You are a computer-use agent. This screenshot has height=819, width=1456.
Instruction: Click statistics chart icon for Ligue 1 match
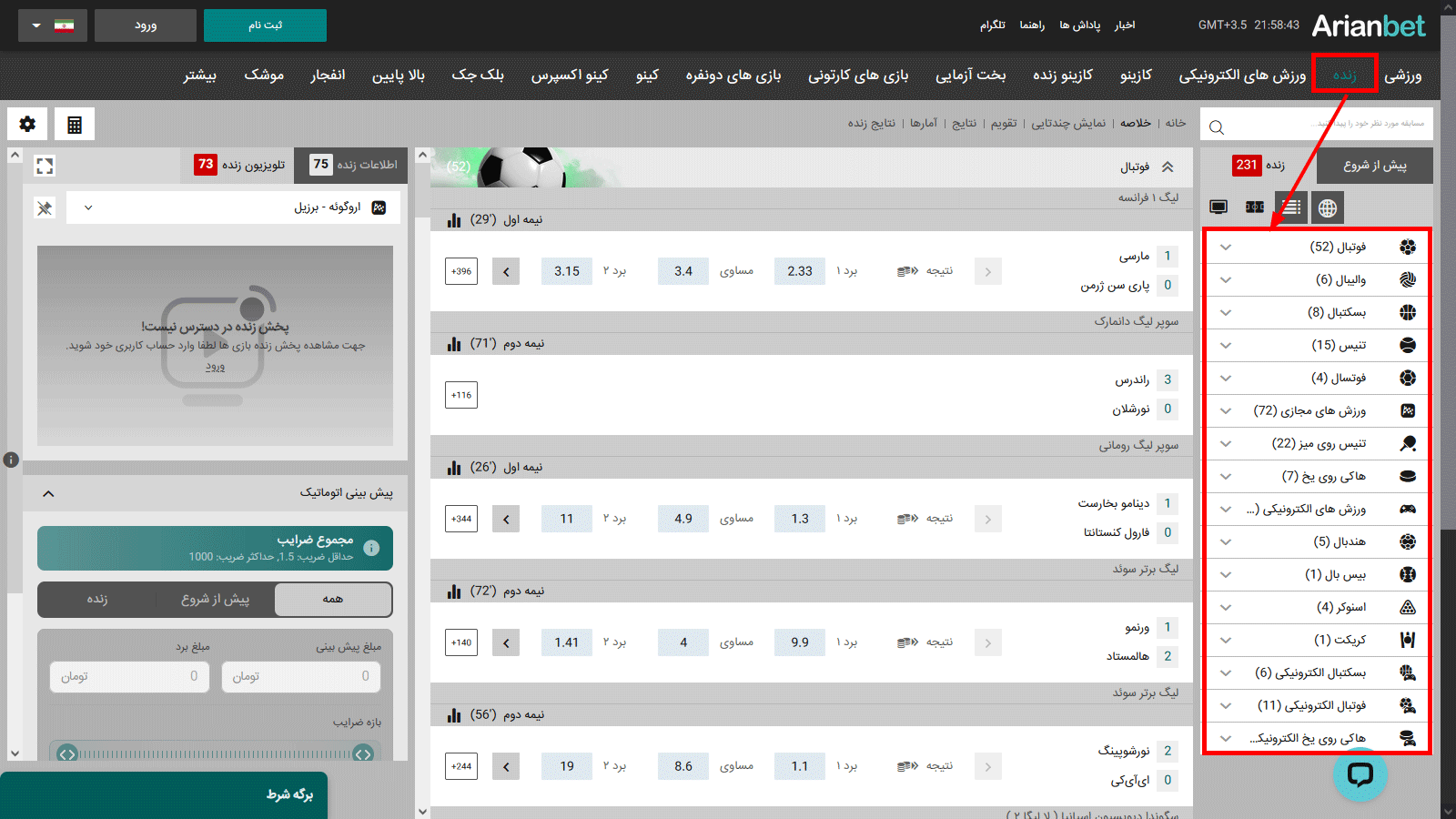pyautogui.click(x=454, y=220)
